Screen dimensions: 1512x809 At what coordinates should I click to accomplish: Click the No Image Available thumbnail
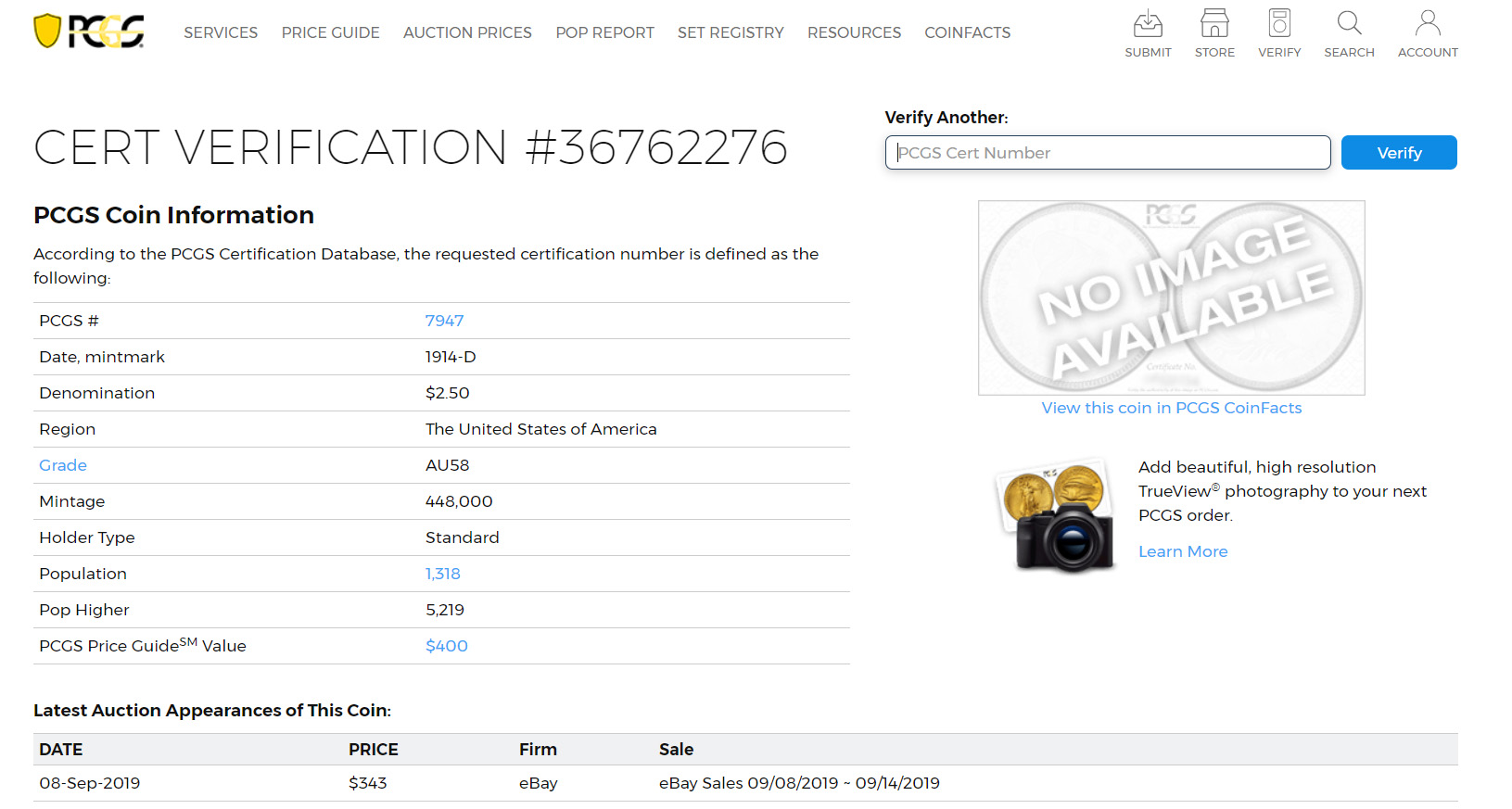click(x=1172, y=297)
